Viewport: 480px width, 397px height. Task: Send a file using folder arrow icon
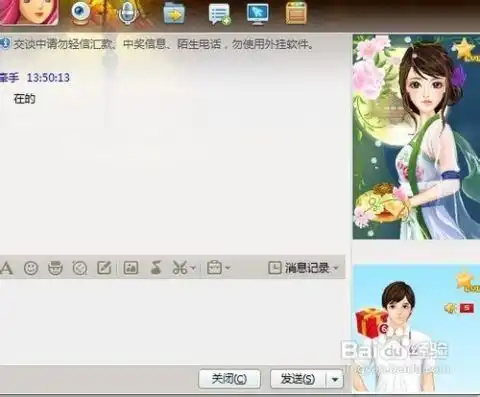click(x=174, y=13)
